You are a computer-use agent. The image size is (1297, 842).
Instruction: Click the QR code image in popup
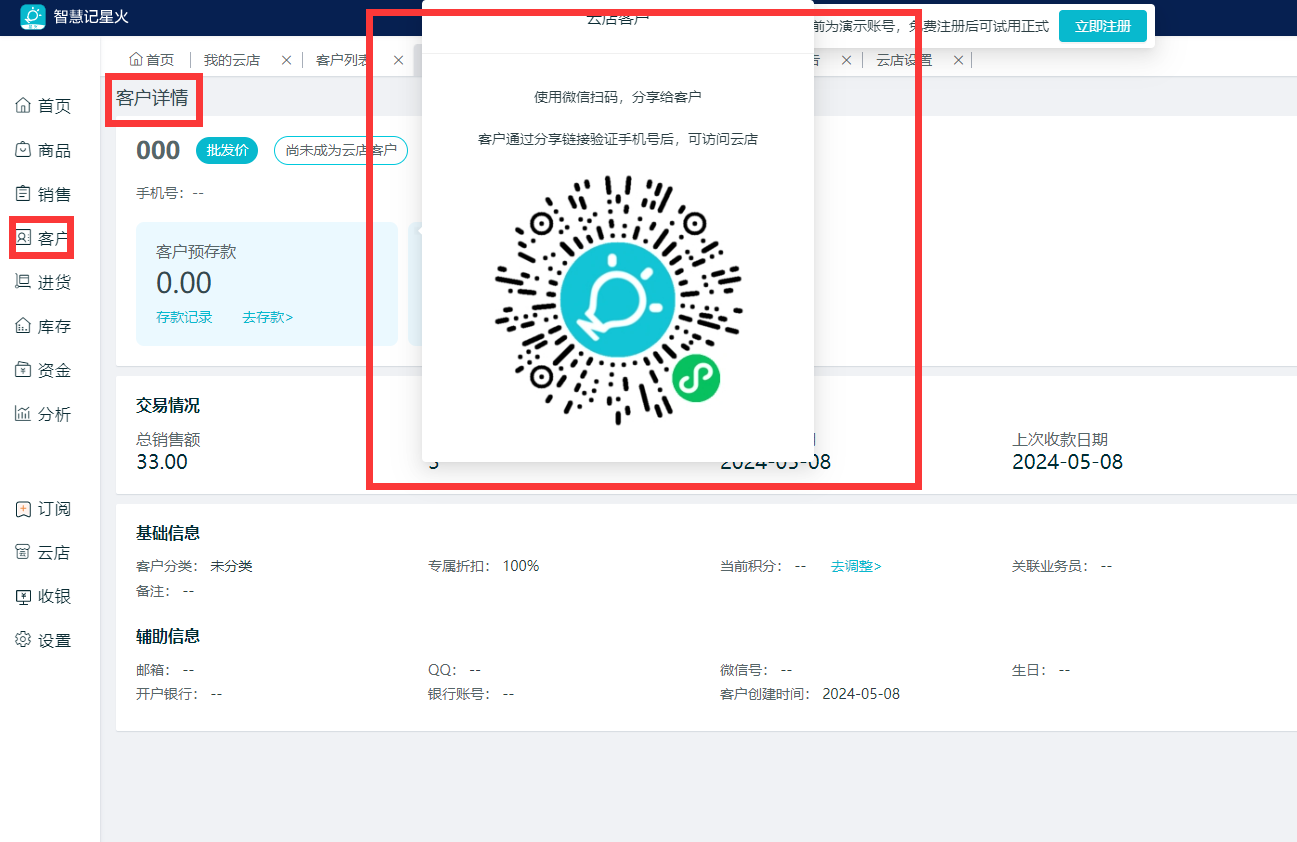pyautogui.click(x=618, y=298)
